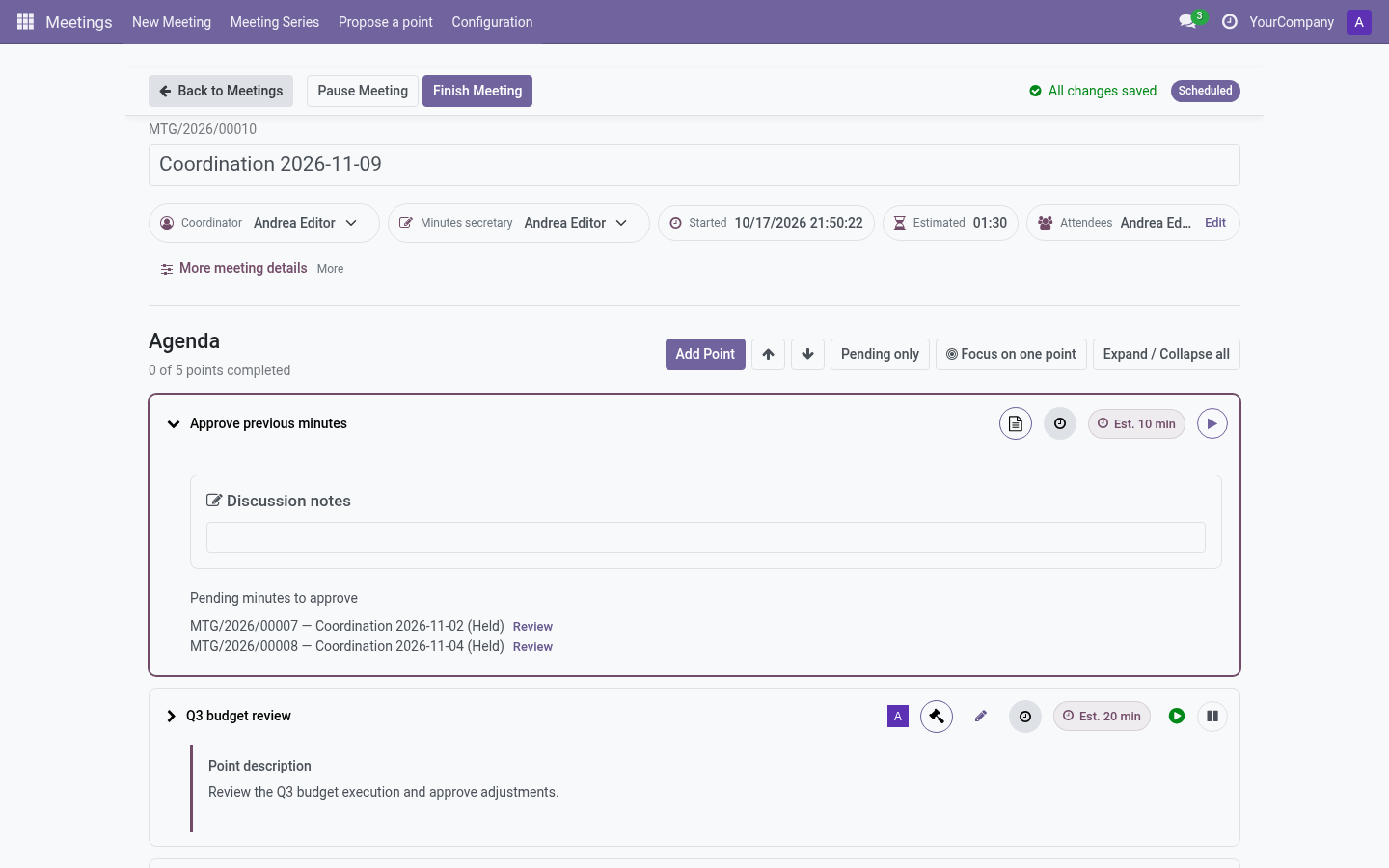Image resolution: width=1389 pixels, height=868 pixels.
Task: Click the Pause Meeting button
Action: click(x=363, y=91)
